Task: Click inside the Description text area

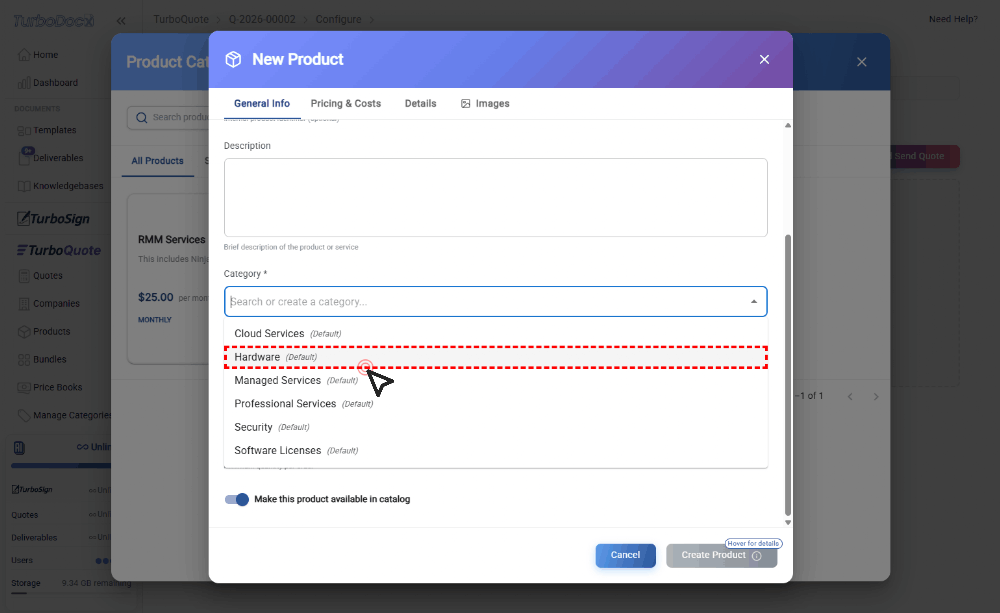Action: (x=496, y=198)
